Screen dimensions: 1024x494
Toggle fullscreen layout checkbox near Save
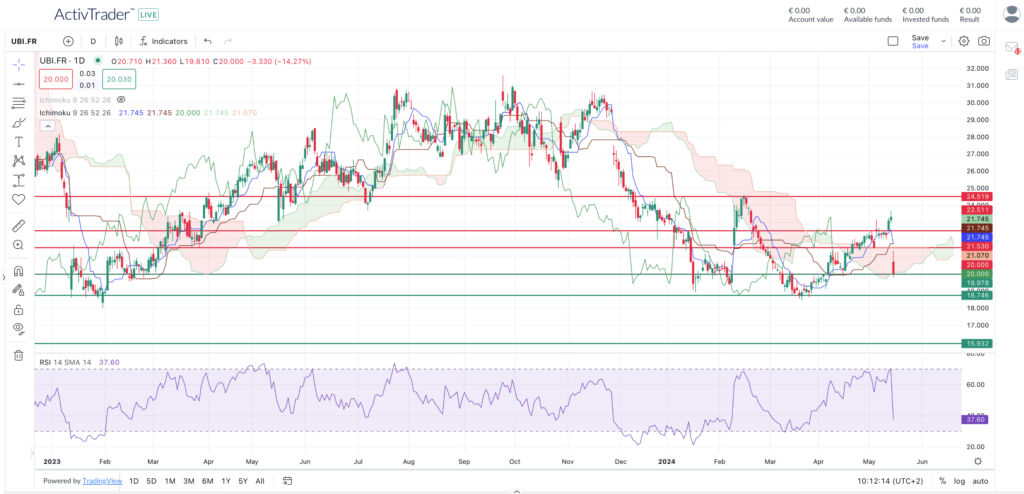[893, 41]
